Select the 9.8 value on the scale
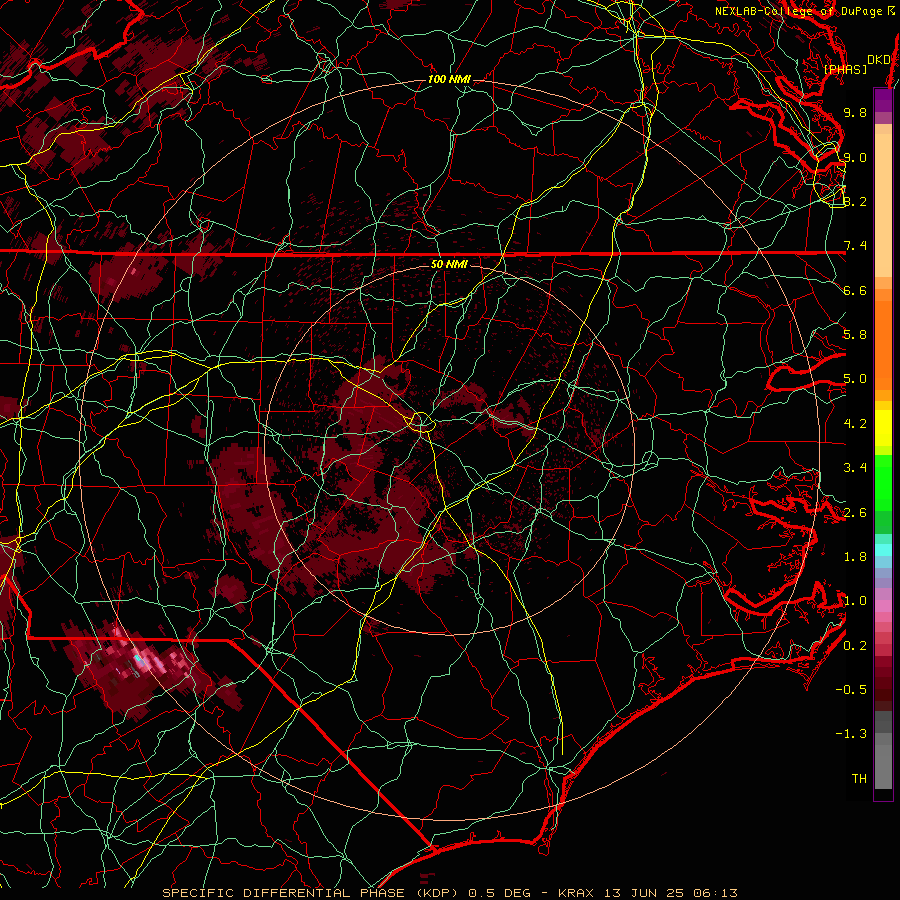Screen dimensions: 900x900 (x=855, y=112)
